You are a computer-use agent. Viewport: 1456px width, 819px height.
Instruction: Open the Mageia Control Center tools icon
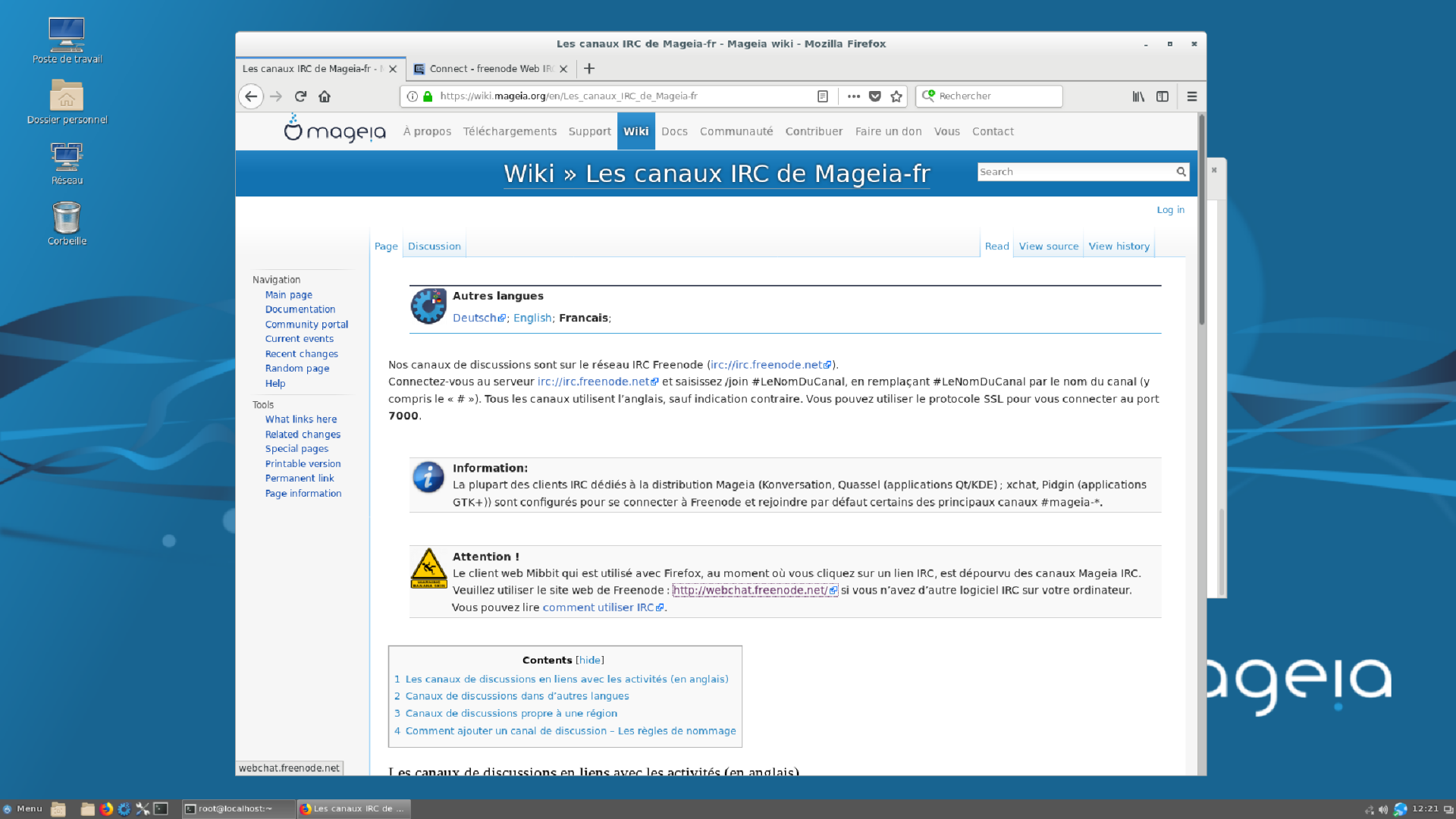143,809
